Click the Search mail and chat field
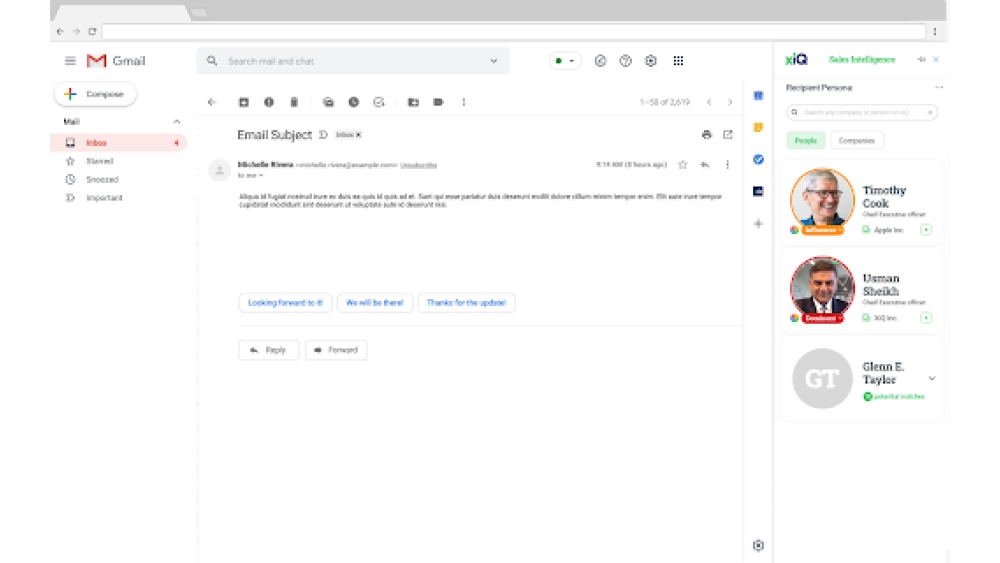This screenshot has height=563, width=1000. click(353, 61)
